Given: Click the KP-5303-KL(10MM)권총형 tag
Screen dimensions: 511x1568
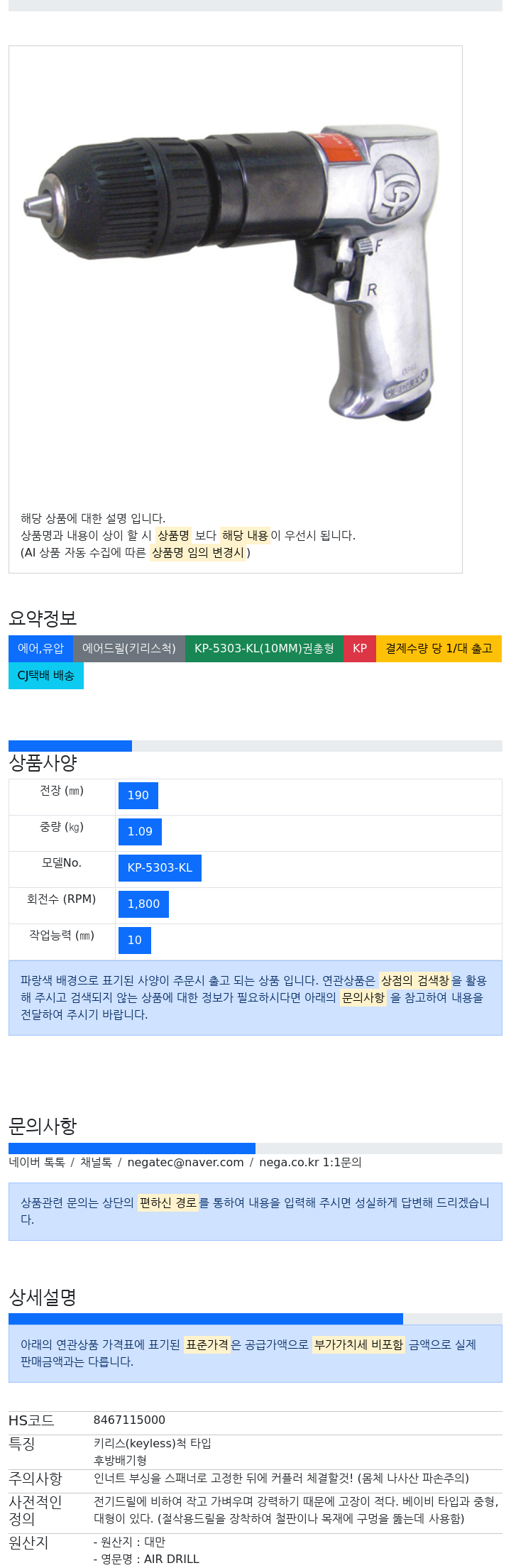Looking at the screenshot, I should click(x=264, y=649).
